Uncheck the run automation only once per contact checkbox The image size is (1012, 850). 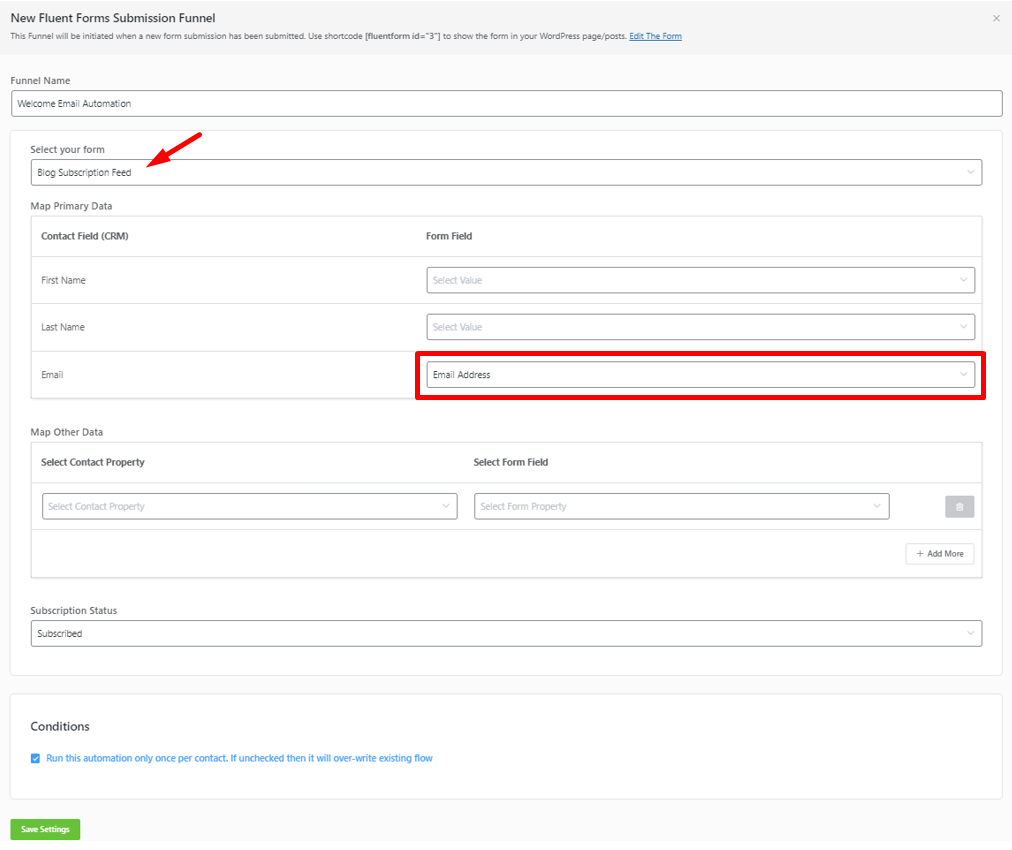point(35,758)
